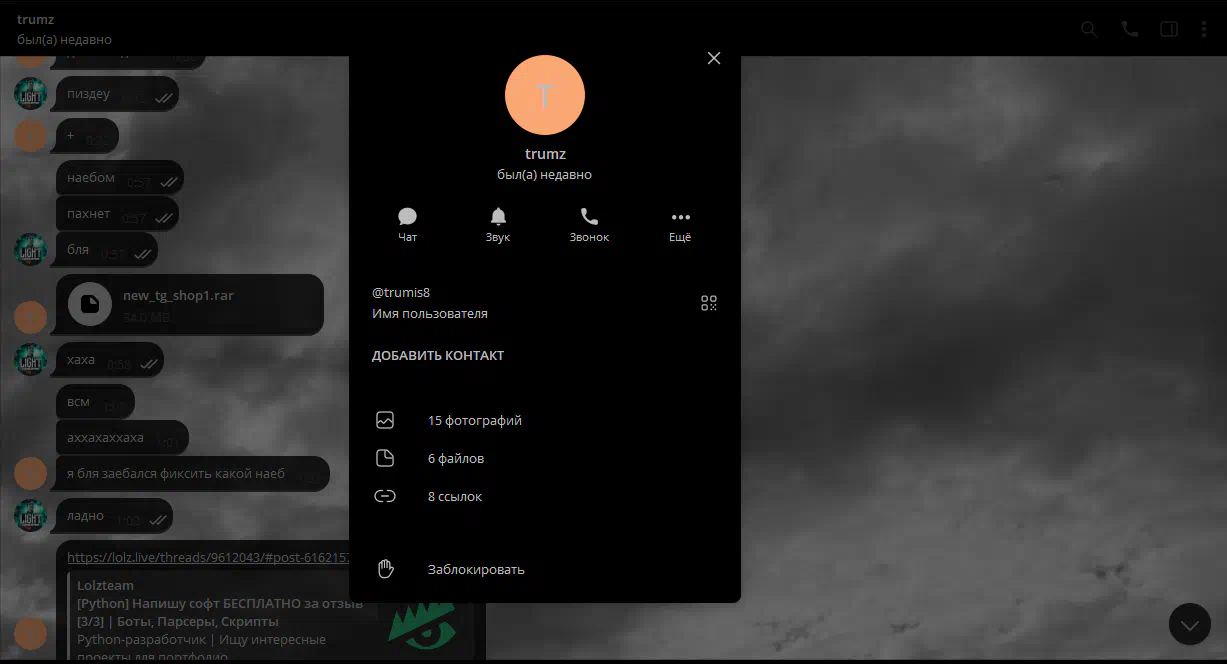Image resolution: width=1227 pixels, height=664 pixels.
Task: Start a call using the Звонок icon
Action: point(589,224)
